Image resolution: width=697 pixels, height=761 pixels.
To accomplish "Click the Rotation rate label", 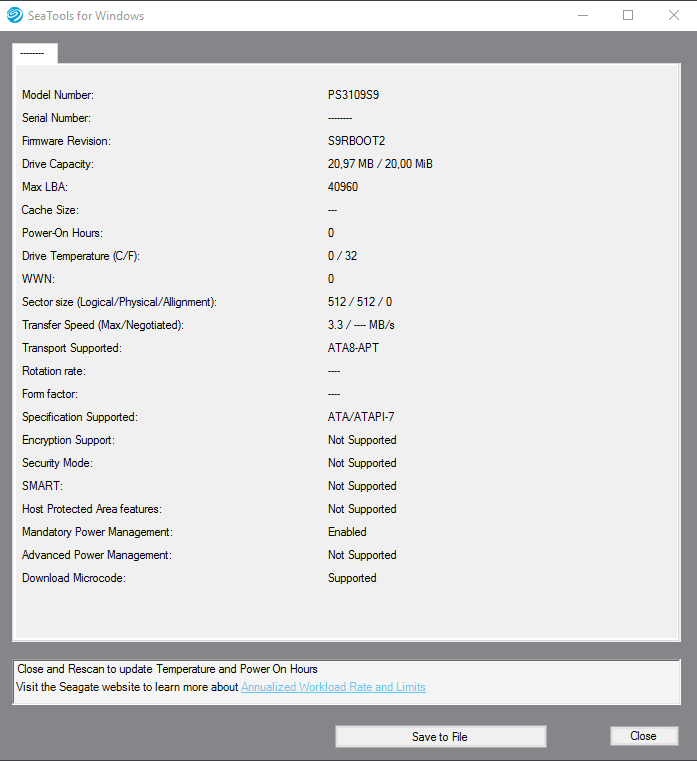I will [54, 371].
